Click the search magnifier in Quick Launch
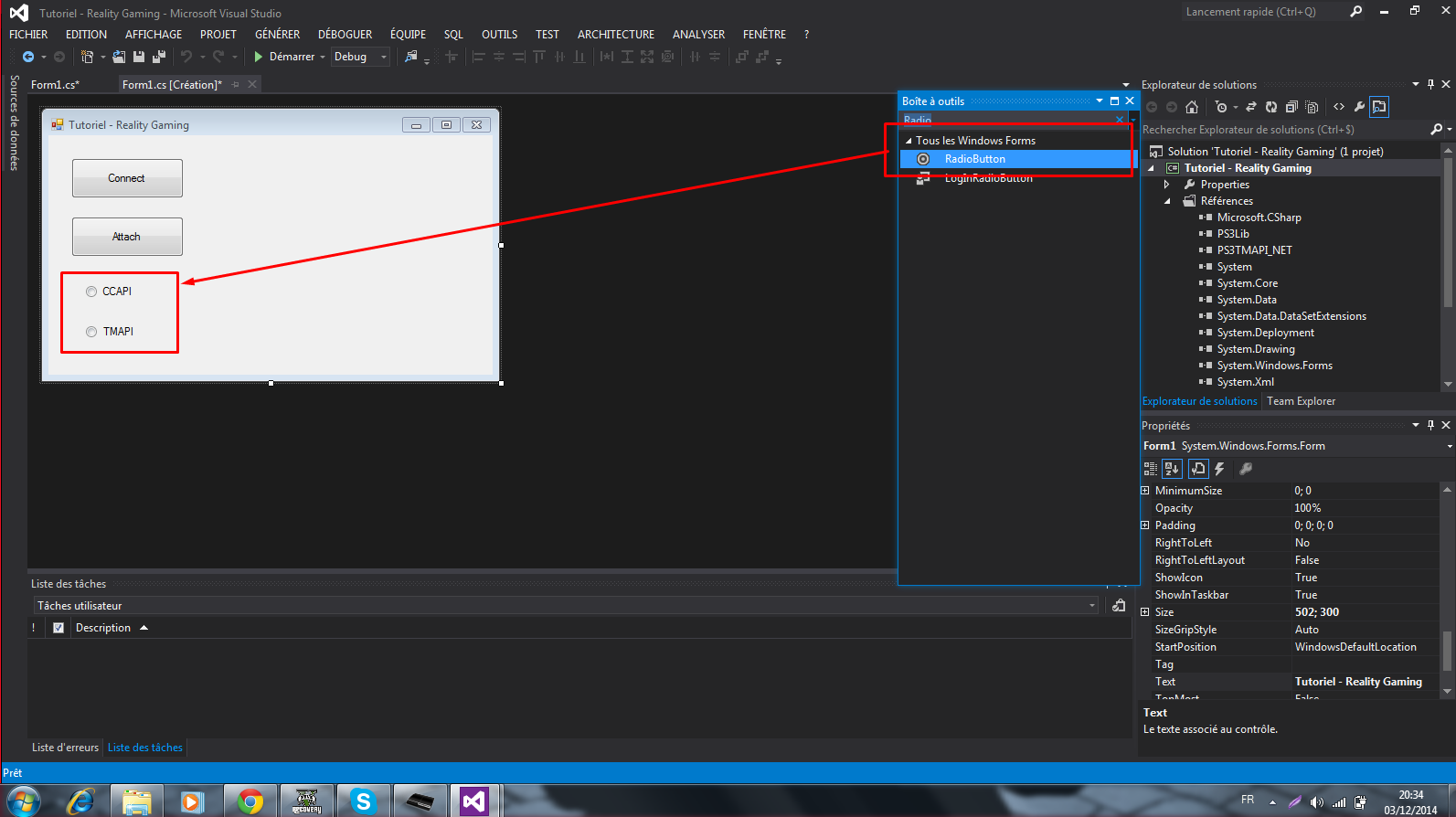 tap(1355, 11)
